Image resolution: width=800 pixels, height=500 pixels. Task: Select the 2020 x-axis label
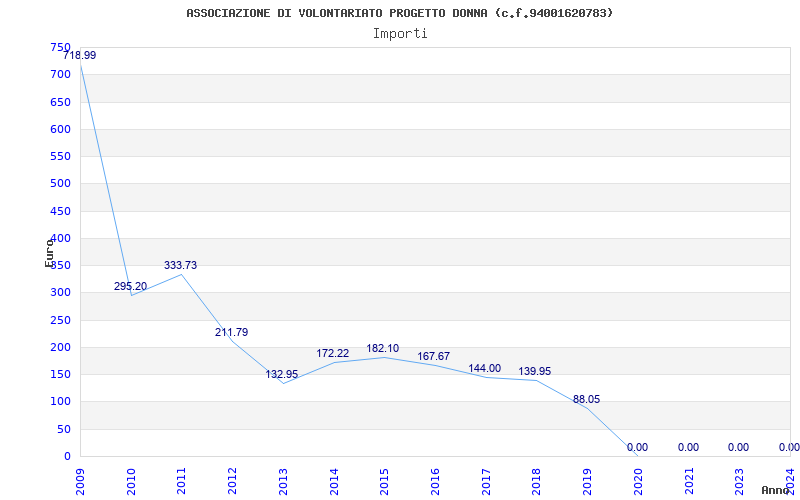point(638,481)
